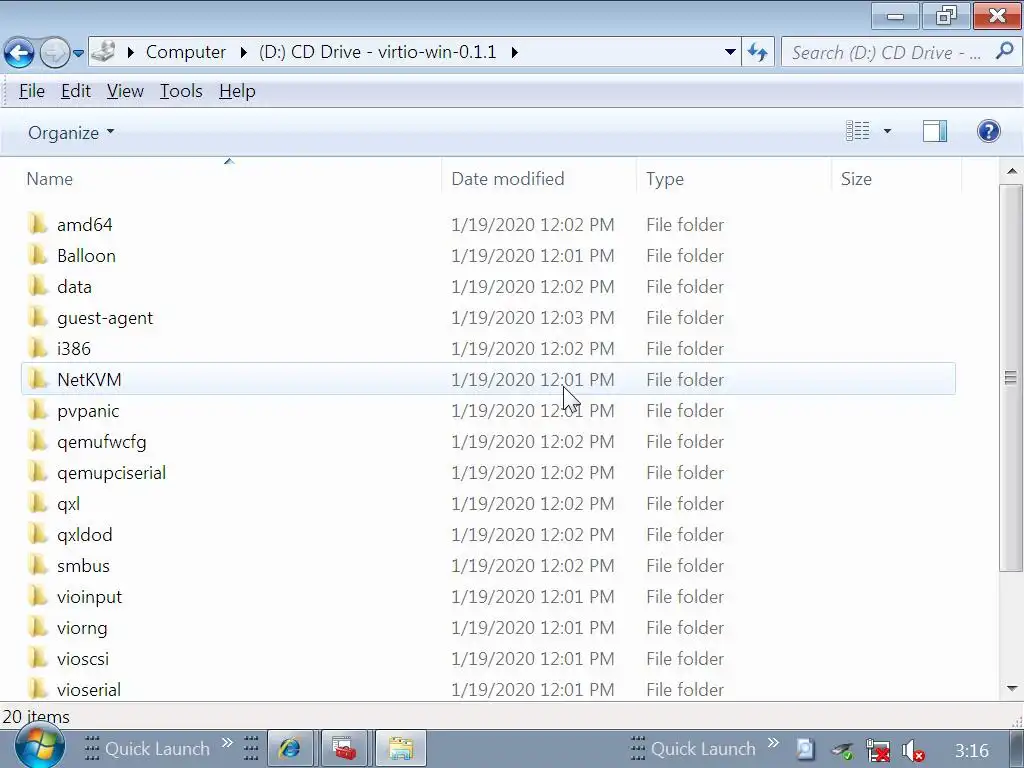The width and height of the screenshot is (1024, 768).
Task: Select the (D:) CD Drive breadcrumb segment
Action: click(377, 52)
